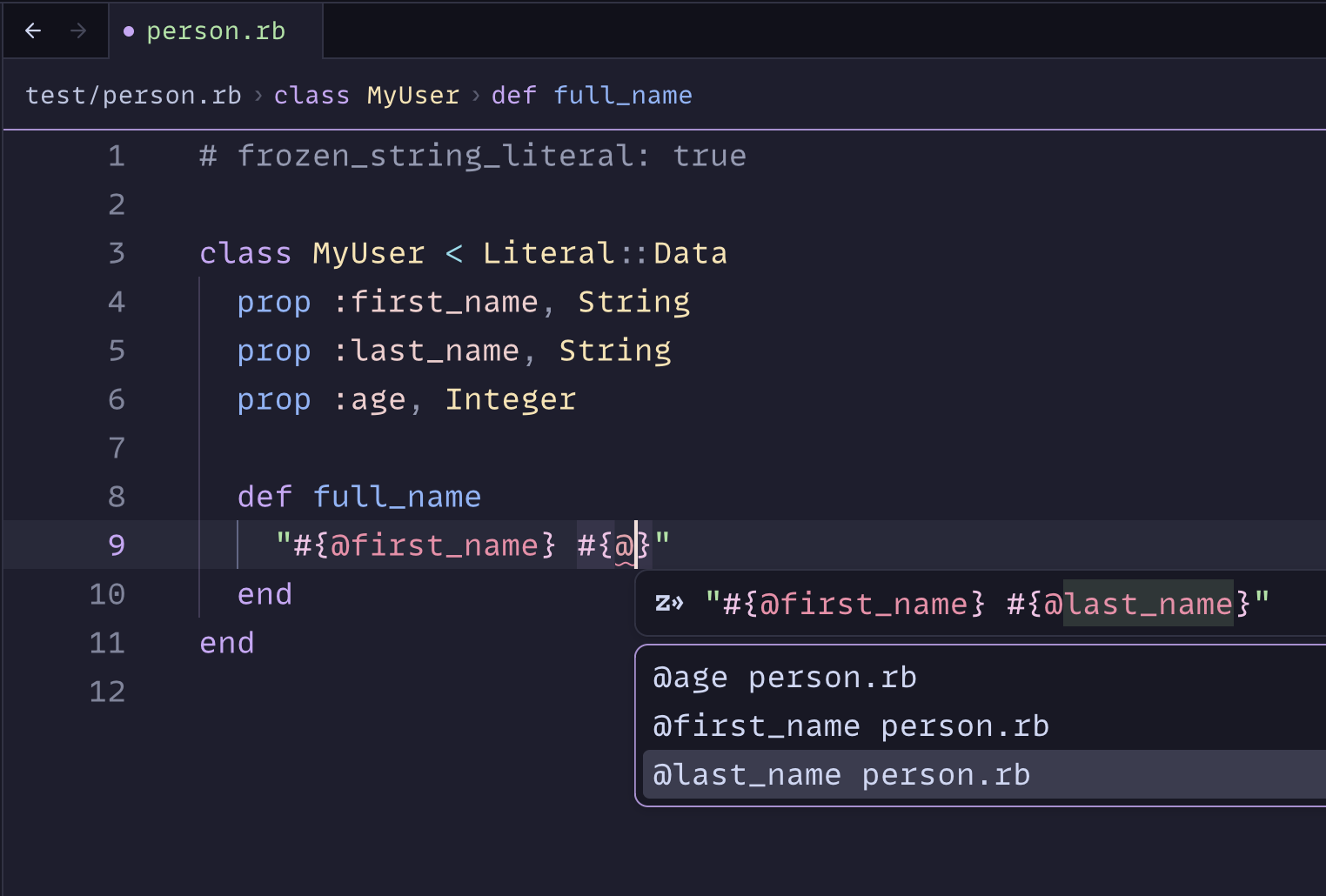Click the unsaved dot on person.rb tab
The image size is (1326, 896).
[129, 31]
